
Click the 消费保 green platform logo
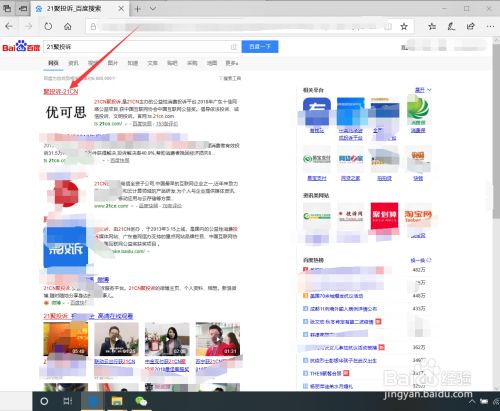click(418, 111)
